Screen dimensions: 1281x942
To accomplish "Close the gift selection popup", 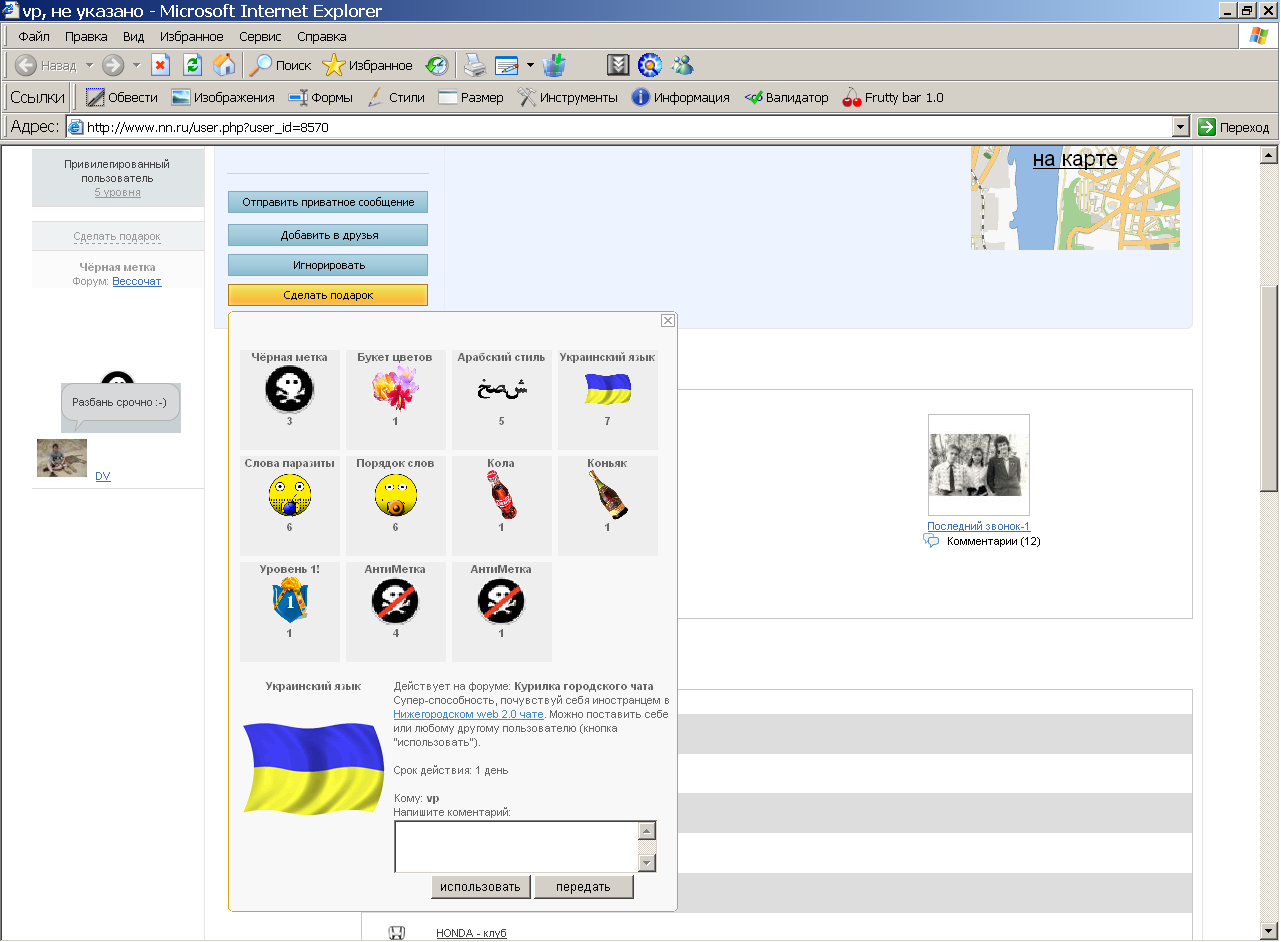I will (x=668, y=321).
